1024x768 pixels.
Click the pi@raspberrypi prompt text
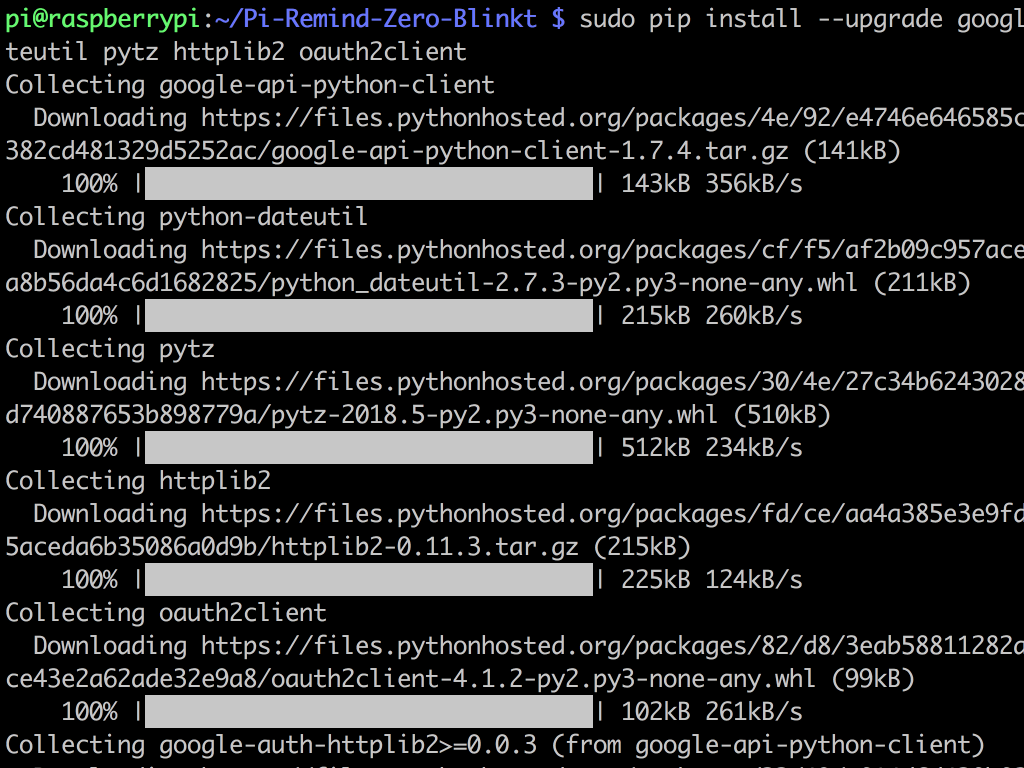point(103,19)
